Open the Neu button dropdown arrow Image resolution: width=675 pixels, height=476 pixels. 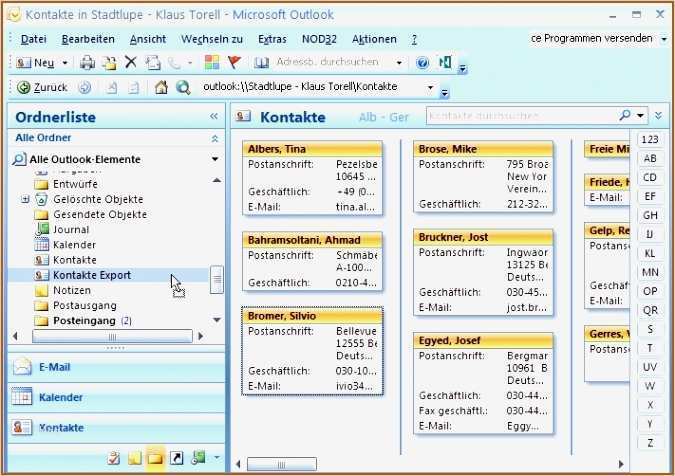(x=65, y=63)
